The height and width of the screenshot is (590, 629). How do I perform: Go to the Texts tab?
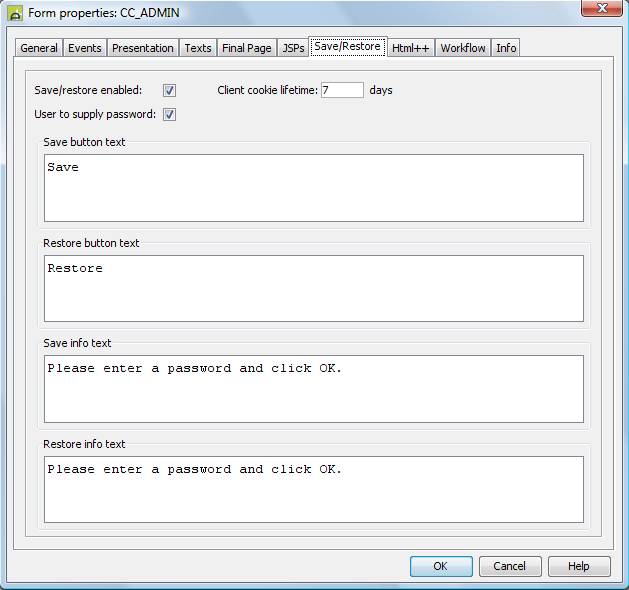click(x=198, y=48)
